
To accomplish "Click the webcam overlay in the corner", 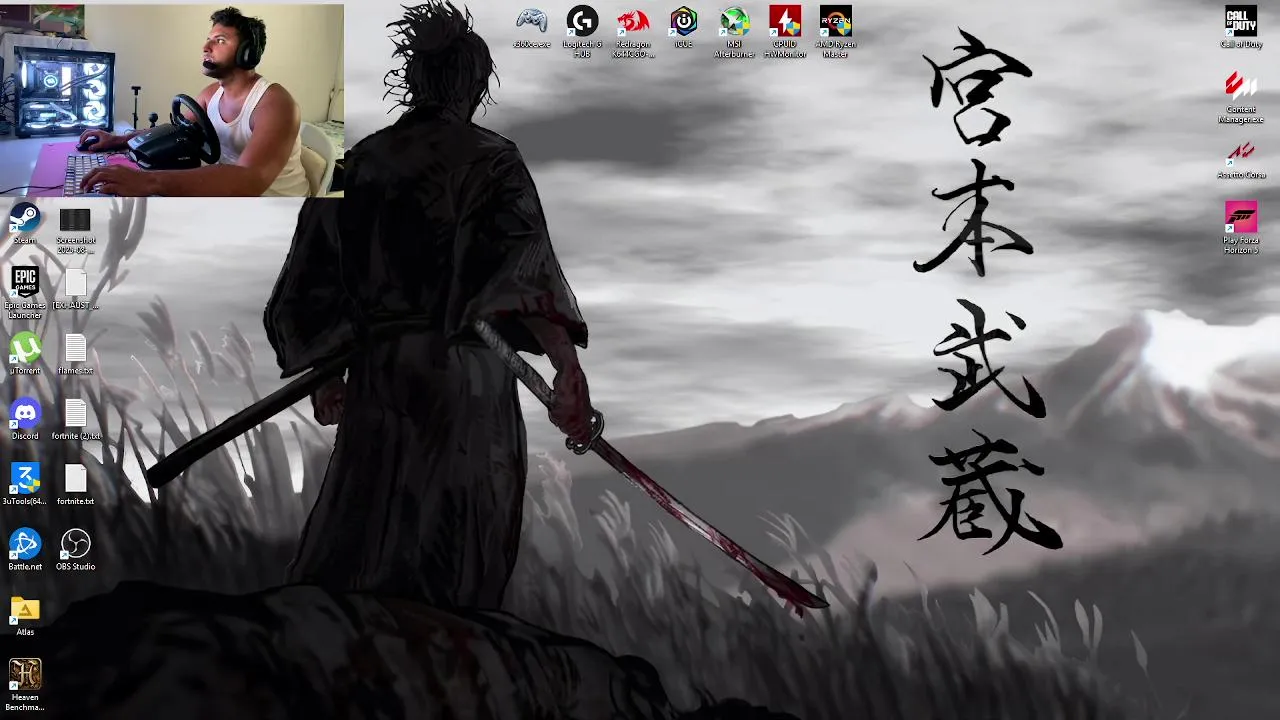I will 172,100.
